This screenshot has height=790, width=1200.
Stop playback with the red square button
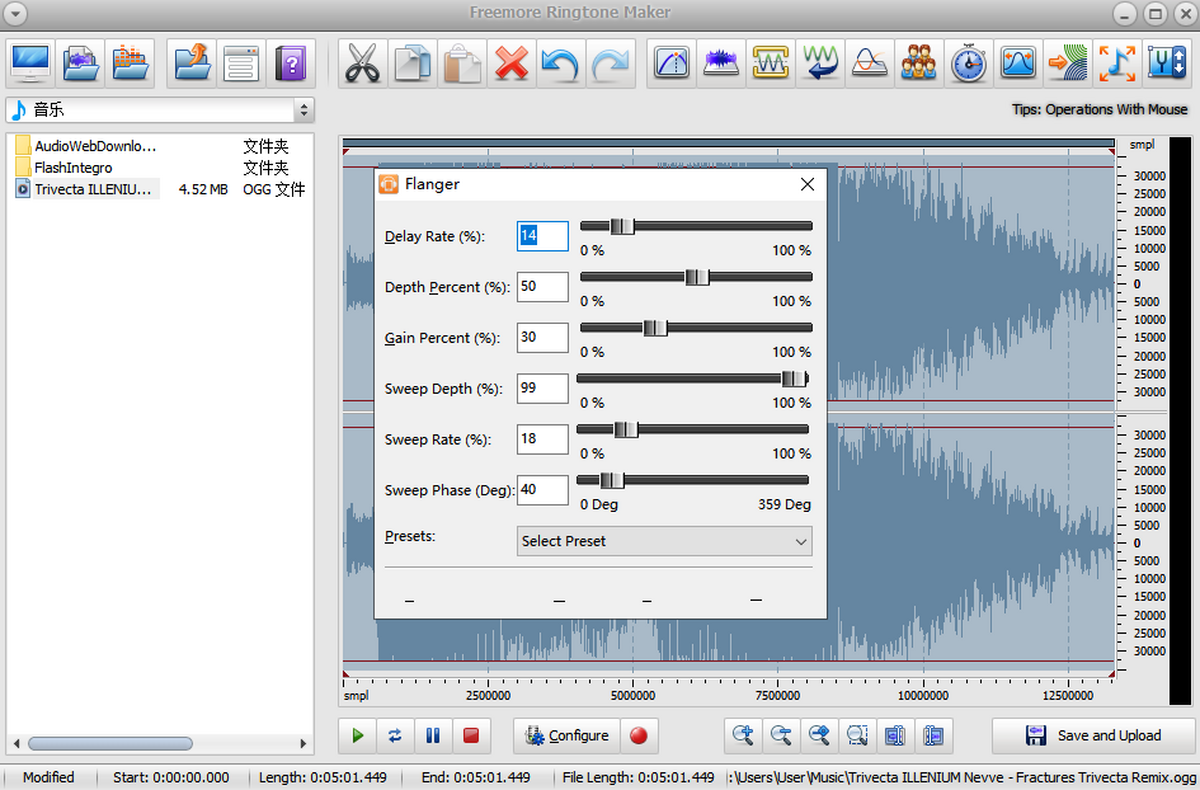coord(471,735)
